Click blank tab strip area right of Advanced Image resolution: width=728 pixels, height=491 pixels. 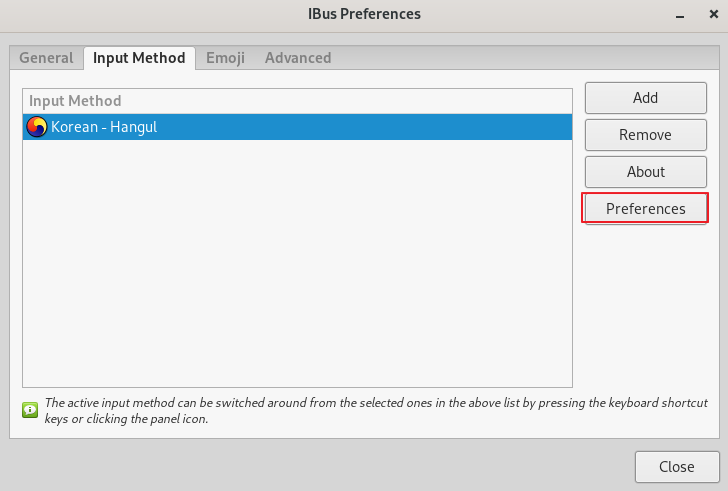pos(520,58)
